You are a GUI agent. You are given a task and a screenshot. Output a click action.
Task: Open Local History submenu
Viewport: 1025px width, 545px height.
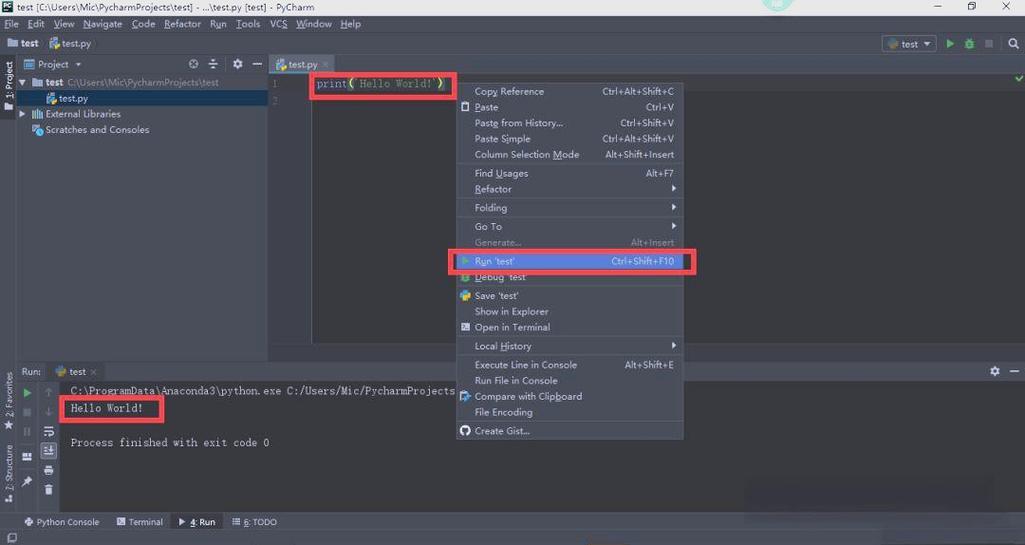point(569,346)
